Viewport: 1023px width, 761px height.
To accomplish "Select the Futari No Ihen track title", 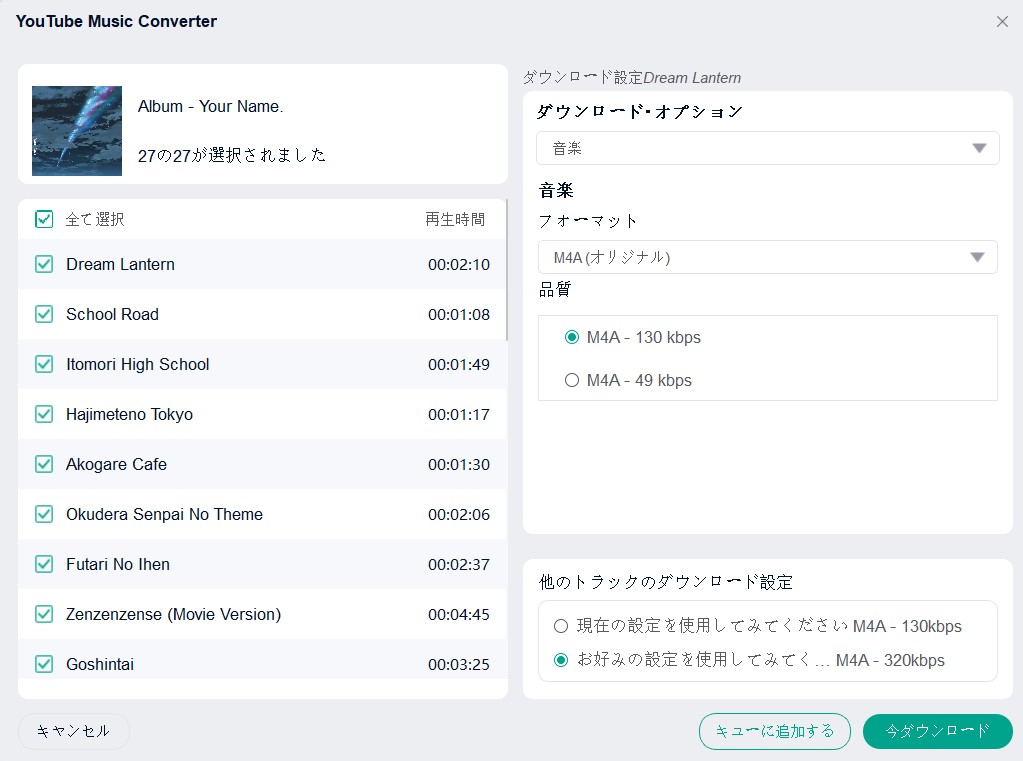I will click(x=118, y=564).
